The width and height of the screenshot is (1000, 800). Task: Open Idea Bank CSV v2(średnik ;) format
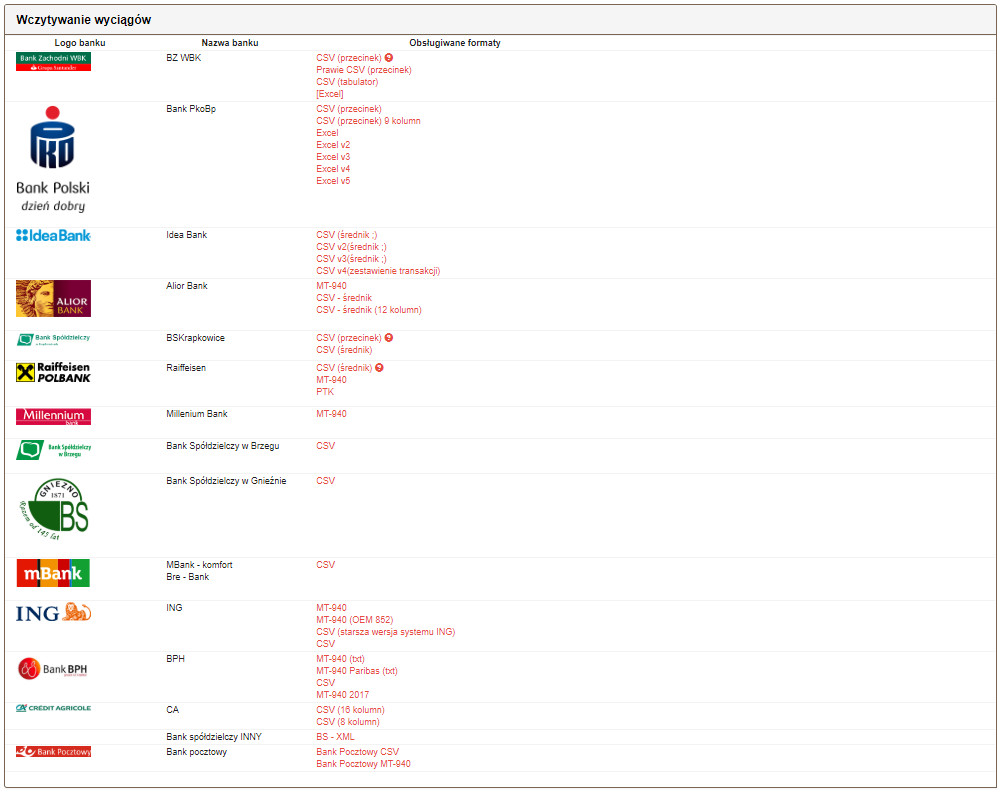[x=351, y=247]
